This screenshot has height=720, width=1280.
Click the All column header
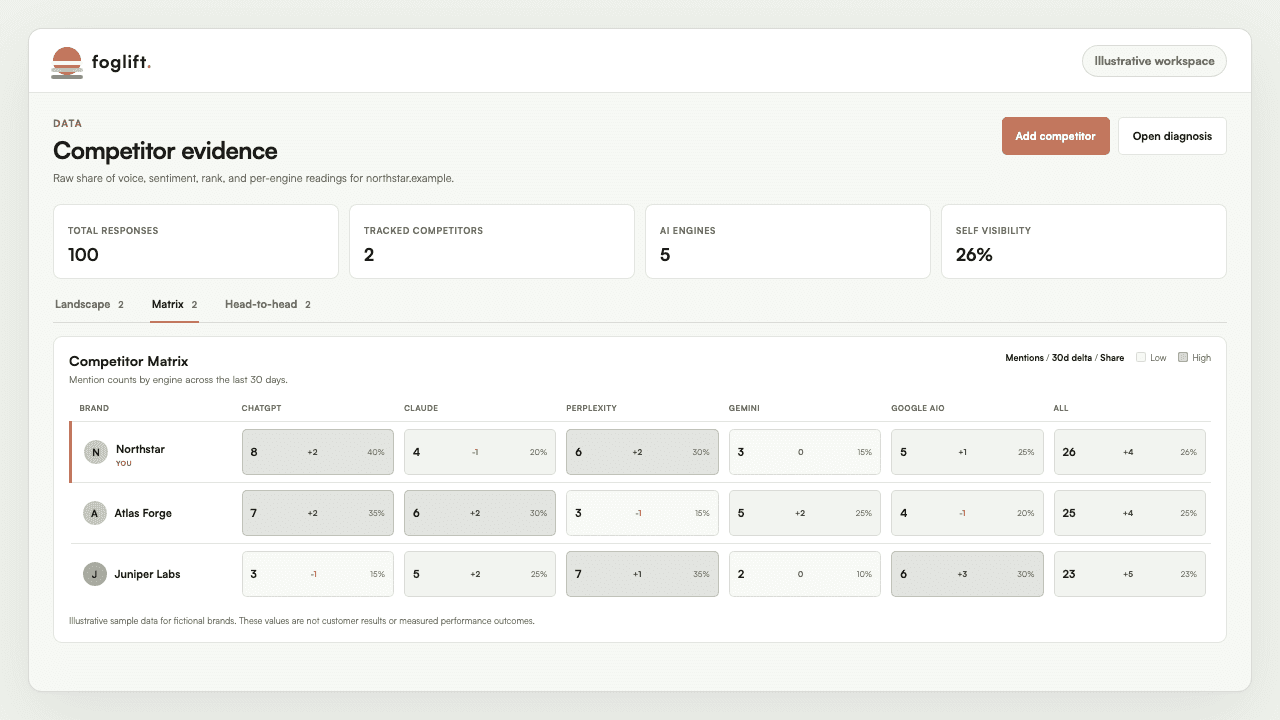tap(1060, 408)
